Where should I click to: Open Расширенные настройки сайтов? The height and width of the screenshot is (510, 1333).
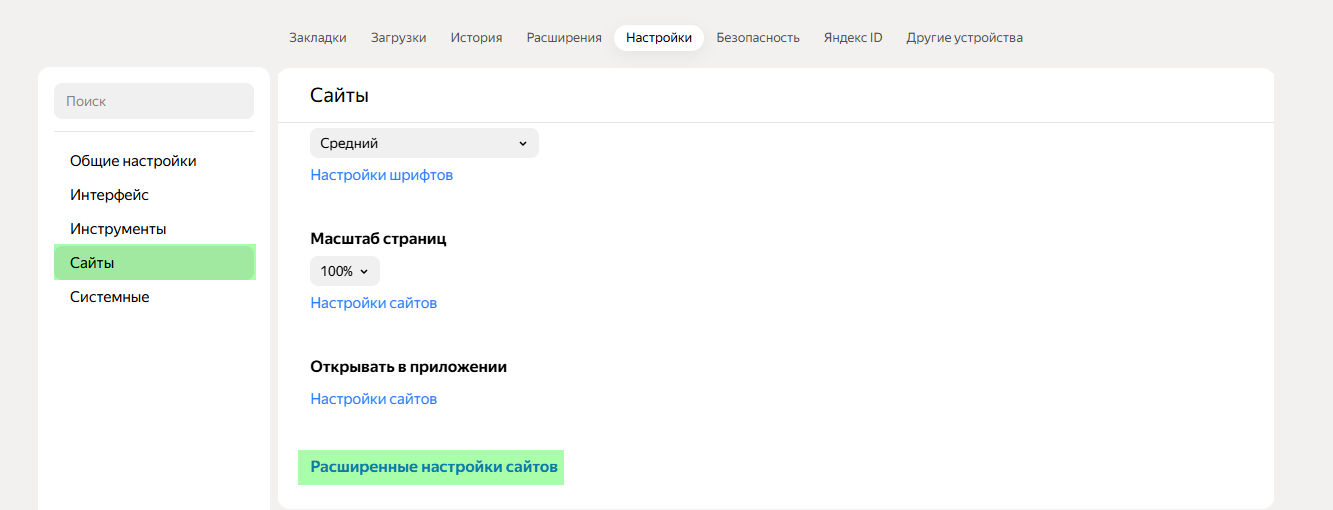[x=431, y=467]
